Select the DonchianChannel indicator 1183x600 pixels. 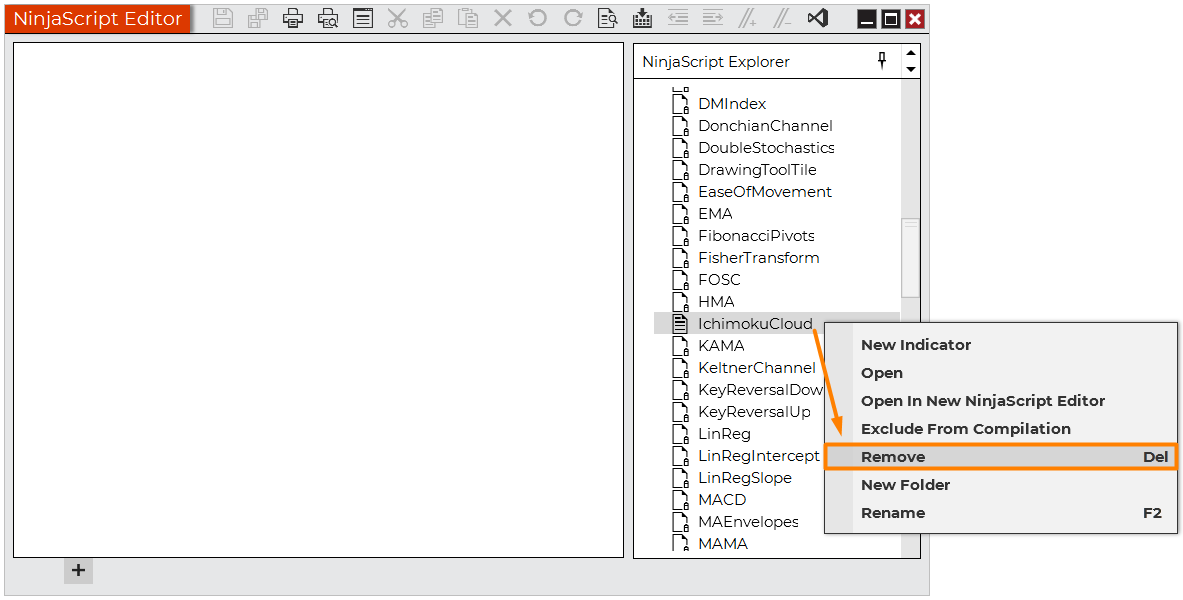click(x=764, y=126)
